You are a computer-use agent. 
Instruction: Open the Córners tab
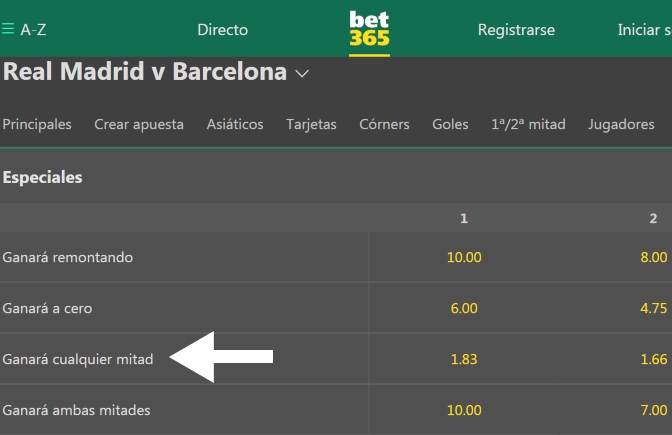tap(384, 124)
